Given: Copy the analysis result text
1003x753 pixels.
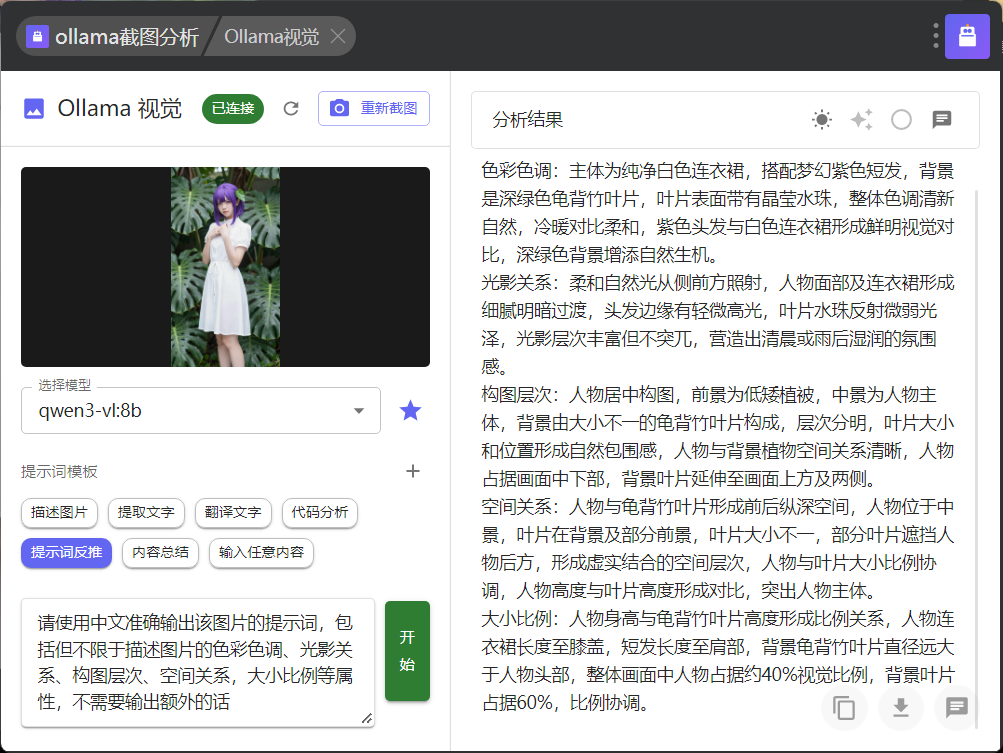Looking at the screenshot, I should pos(844,708).
